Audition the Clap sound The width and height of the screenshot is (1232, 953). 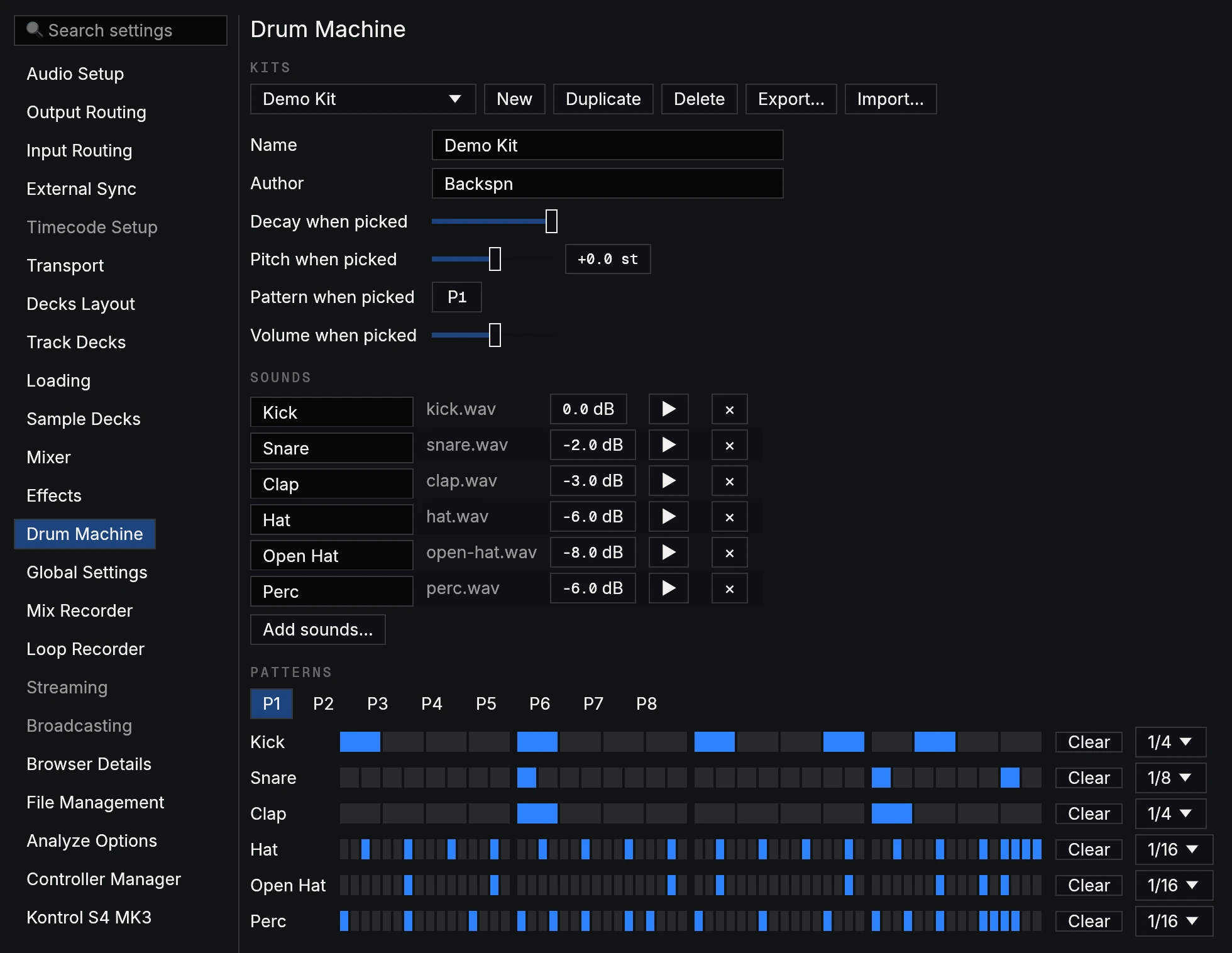pyautogui.click(x=668, y=481)
